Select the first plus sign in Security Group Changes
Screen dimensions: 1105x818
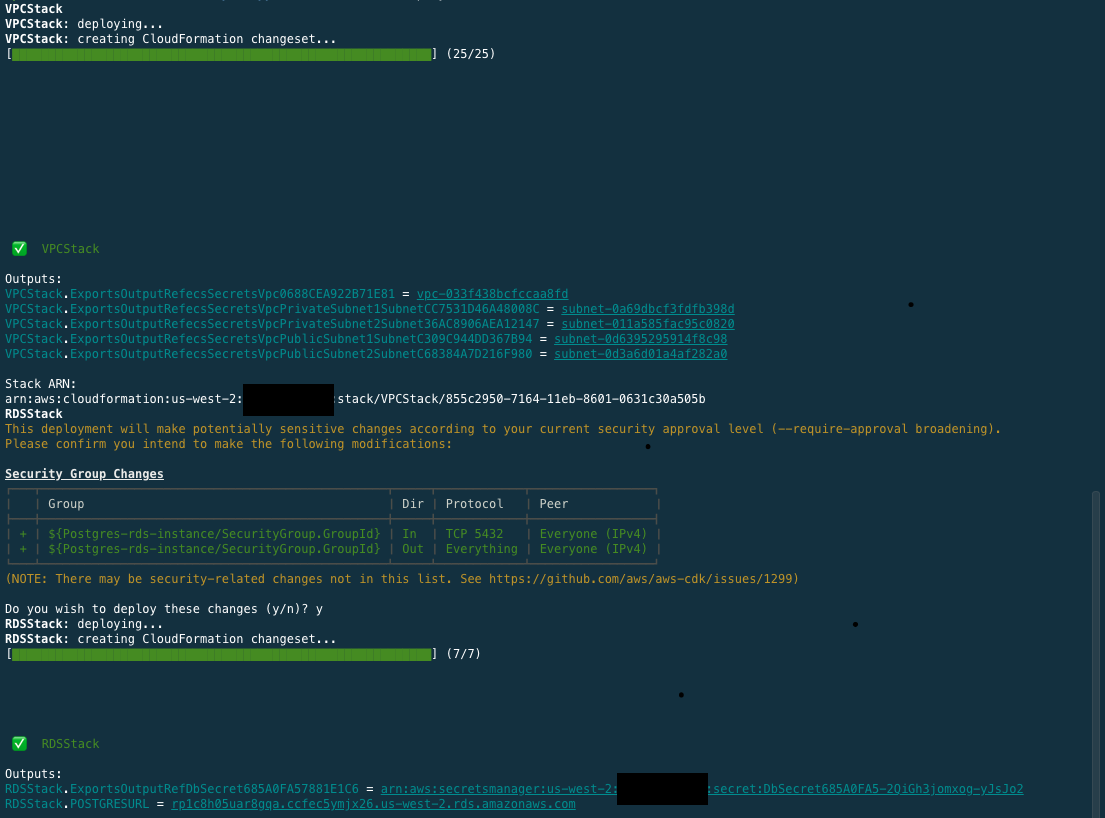(22, 533)
